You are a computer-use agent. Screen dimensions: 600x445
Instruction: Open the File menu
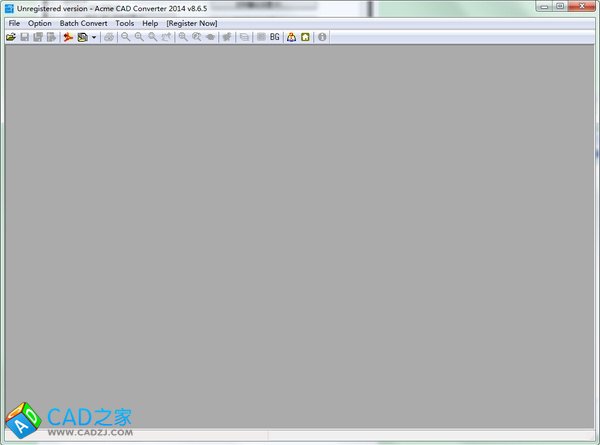click(x=14, y=23)
